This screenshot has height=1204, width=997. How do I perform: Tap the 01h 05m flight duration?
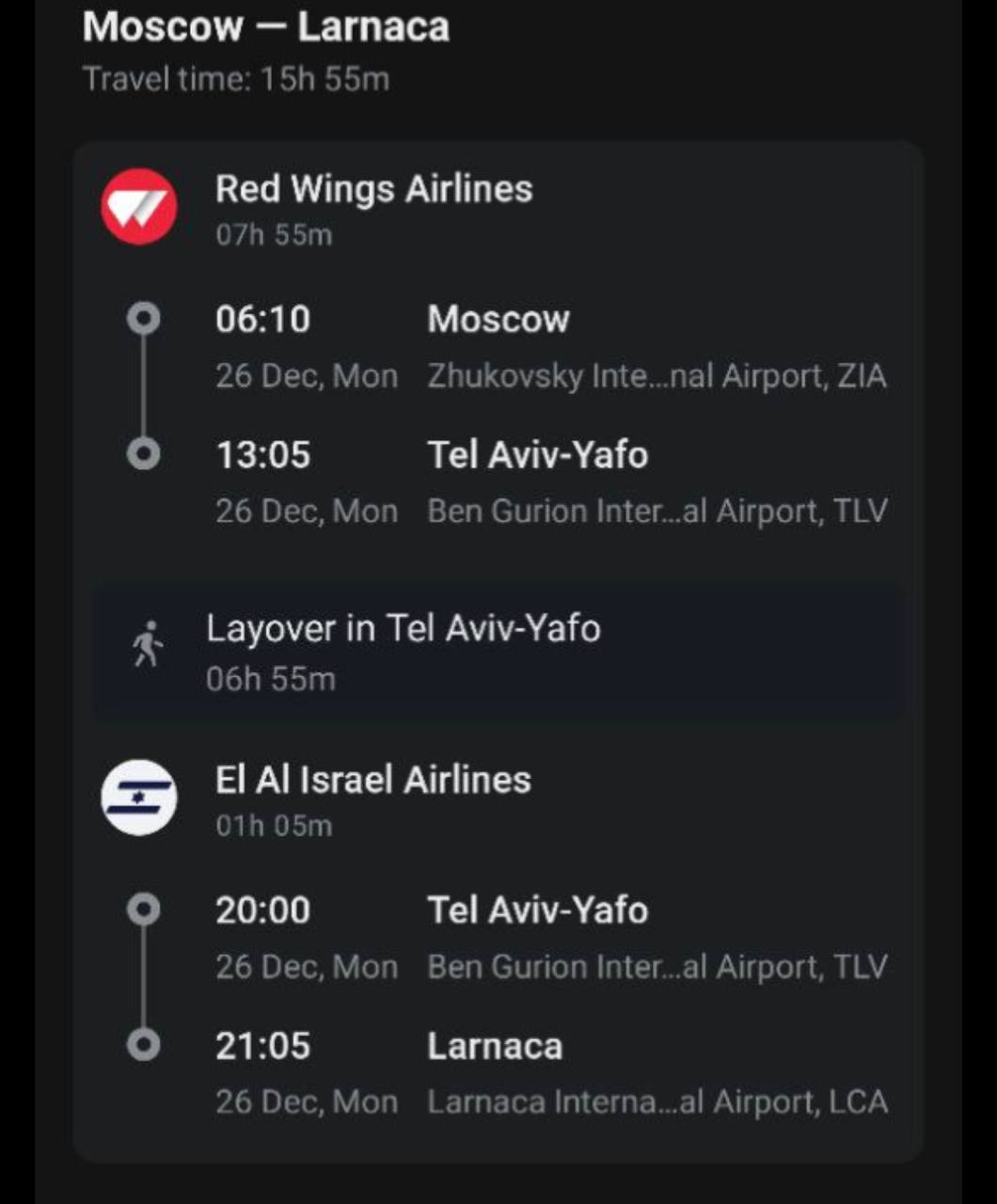[274, 826]
